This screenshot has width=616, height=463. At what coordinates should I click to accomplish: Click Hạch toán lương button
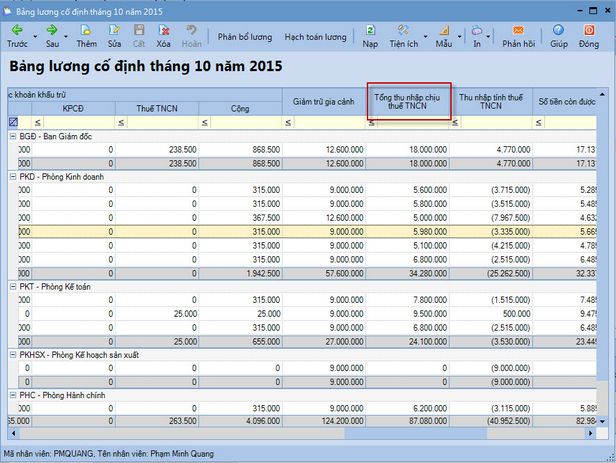315,37
